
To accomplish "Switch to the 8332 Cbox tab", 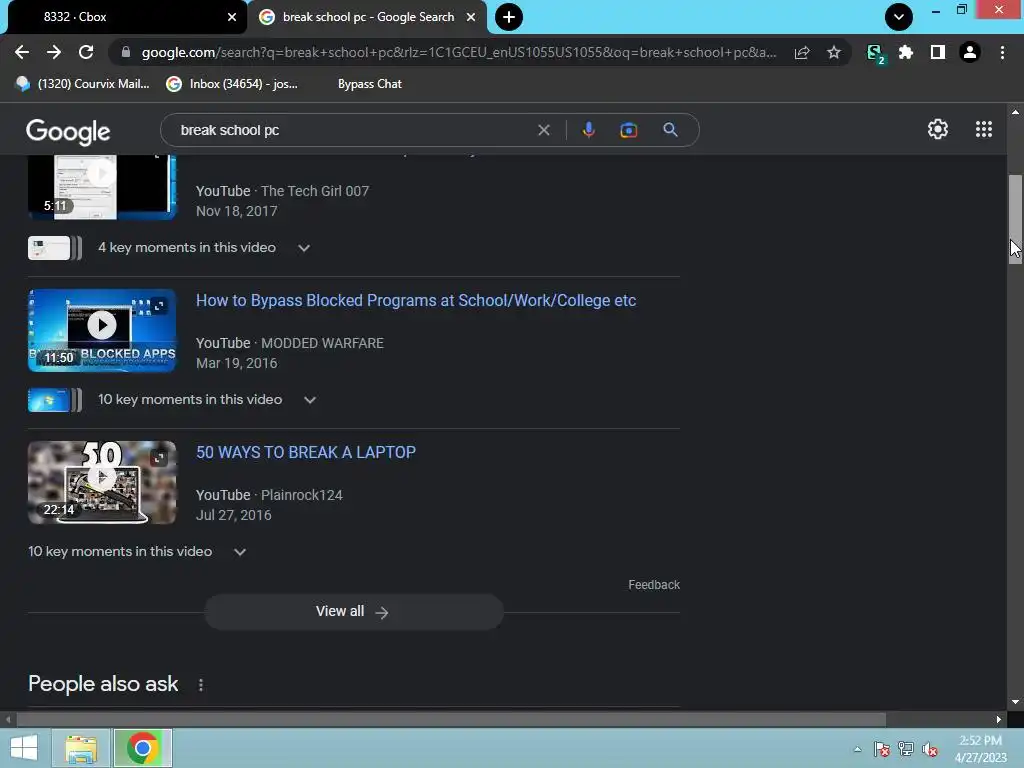I will 124,17.
